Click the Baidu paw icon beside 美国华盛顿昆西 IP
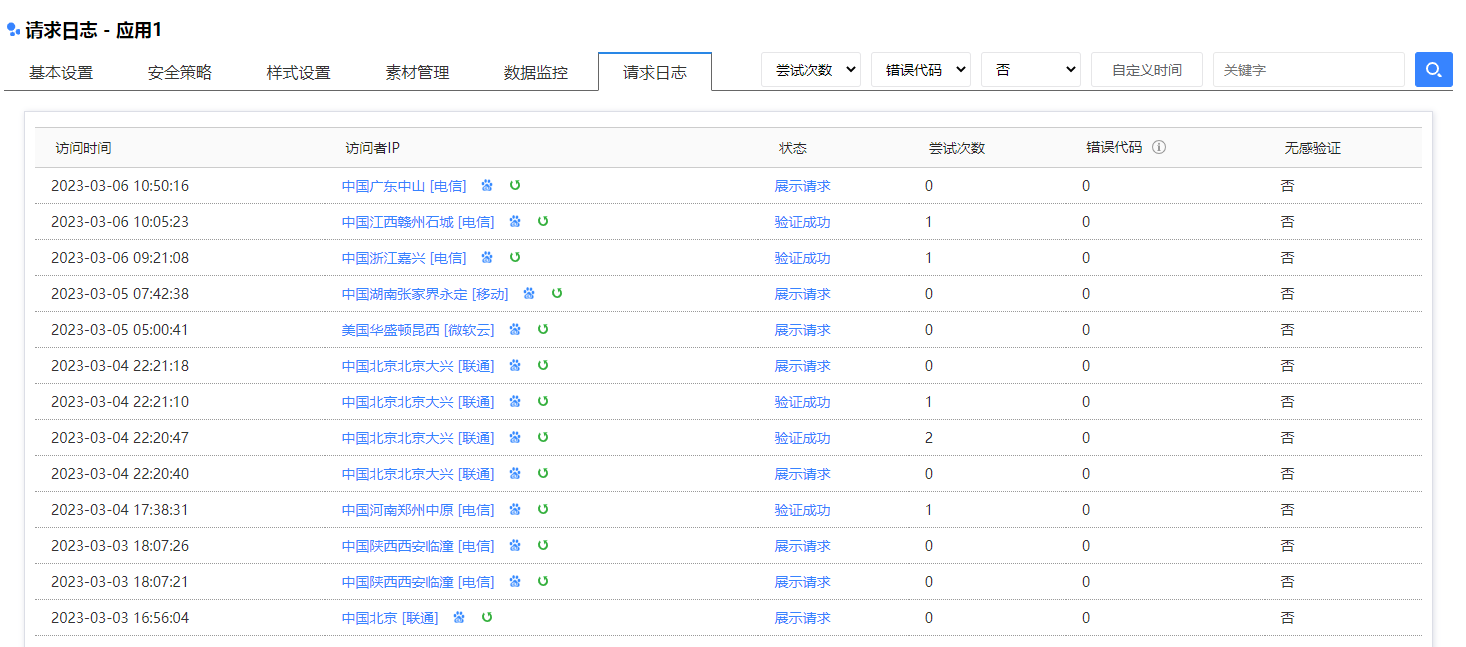Image resolution: width=1466 pixels, height=647 pixels. click(x=515, y=329)
